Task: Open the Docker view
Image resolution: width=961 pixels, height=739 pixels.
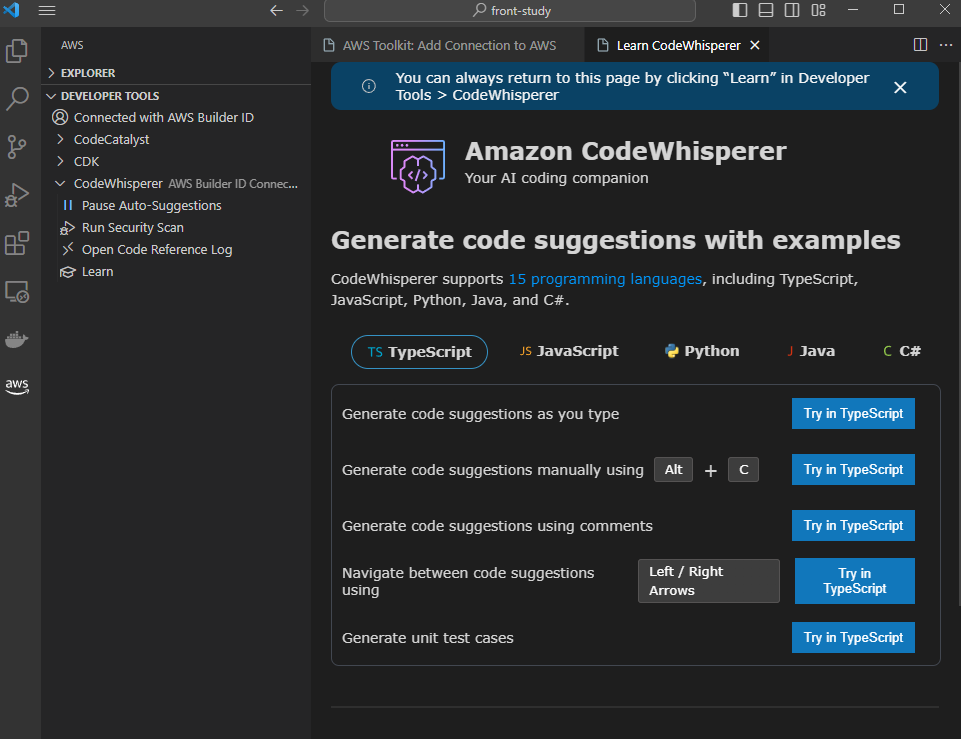Action: [17, 339]
